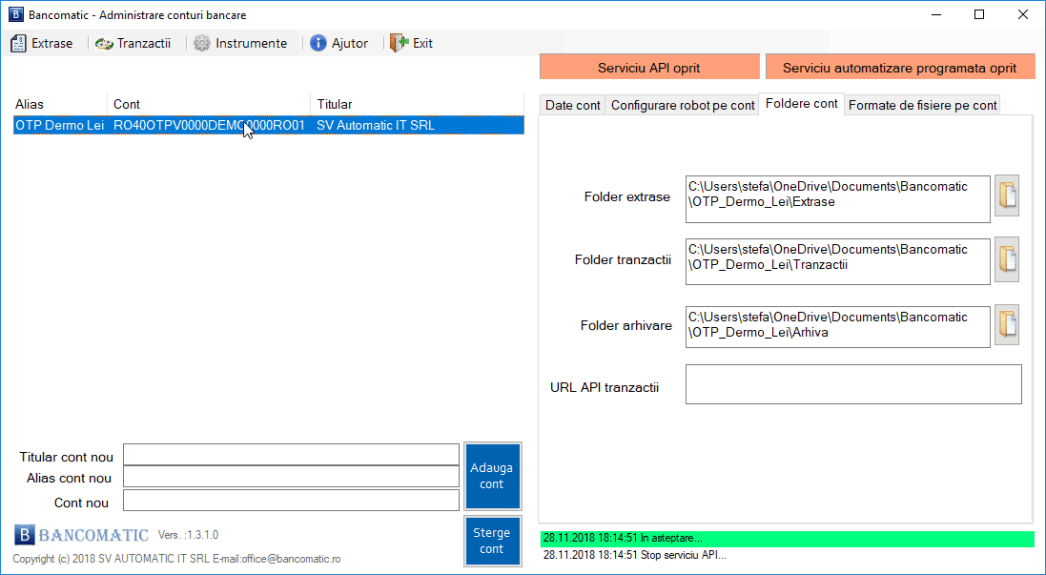Click account number RO40OTPV0000DEMO0000RO01
The width and height of the screenshot is (1046, 575).
click(209, 125)
